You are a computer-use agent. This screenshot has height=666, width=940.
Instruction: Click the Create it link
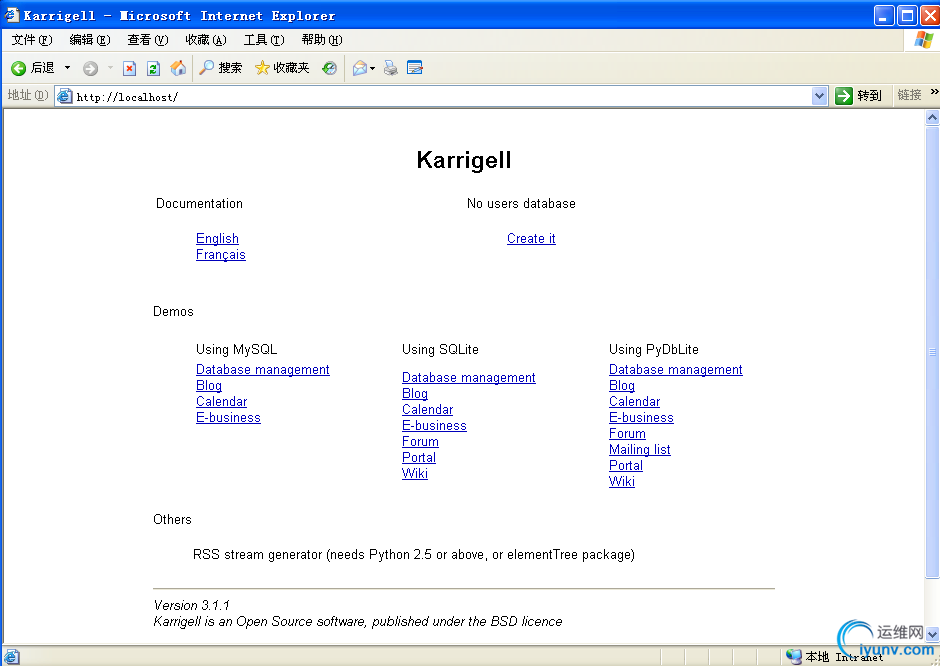click(x=531, y=239)
